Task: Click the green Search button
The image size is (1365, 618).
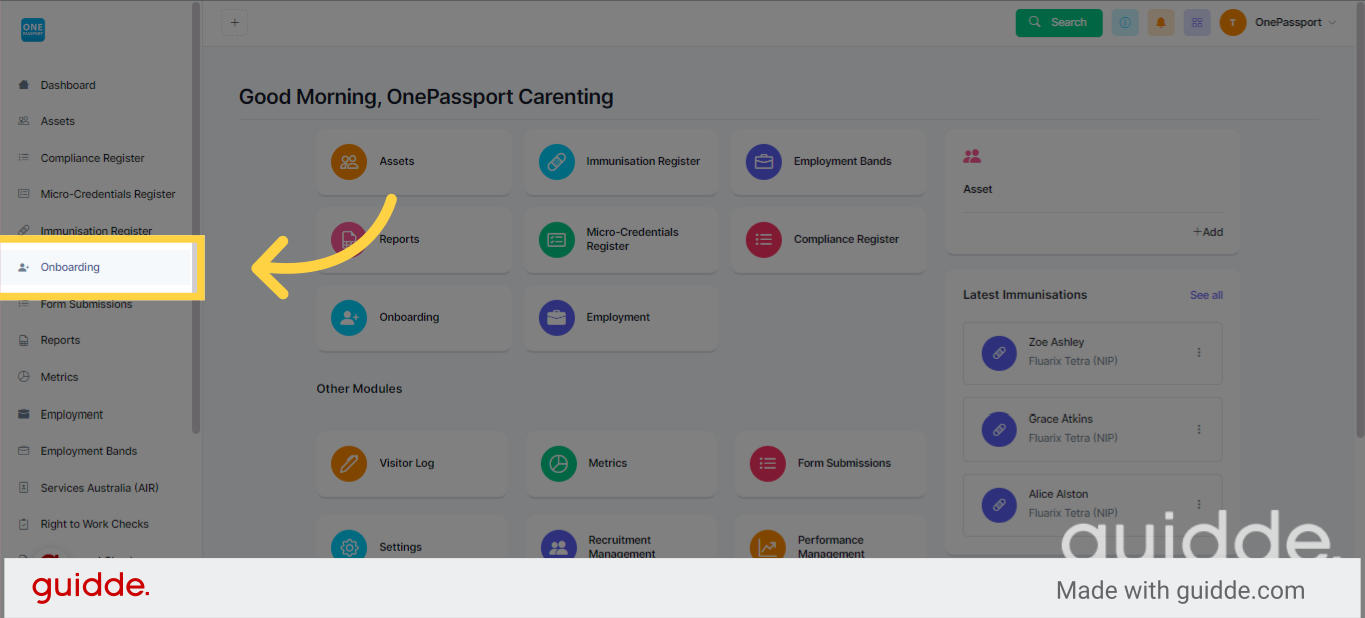Action: 1059,22
